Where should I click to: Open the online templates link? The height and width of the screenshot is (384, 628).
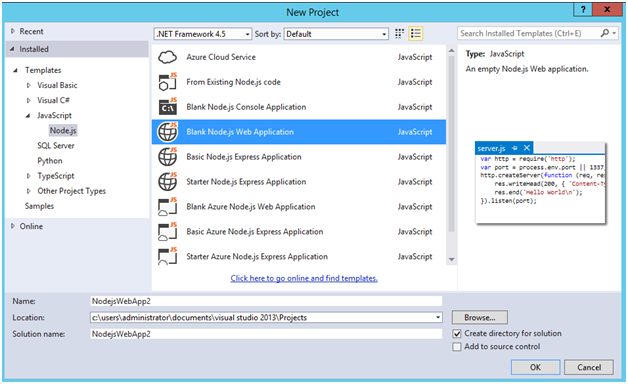(x=304, y=278)
